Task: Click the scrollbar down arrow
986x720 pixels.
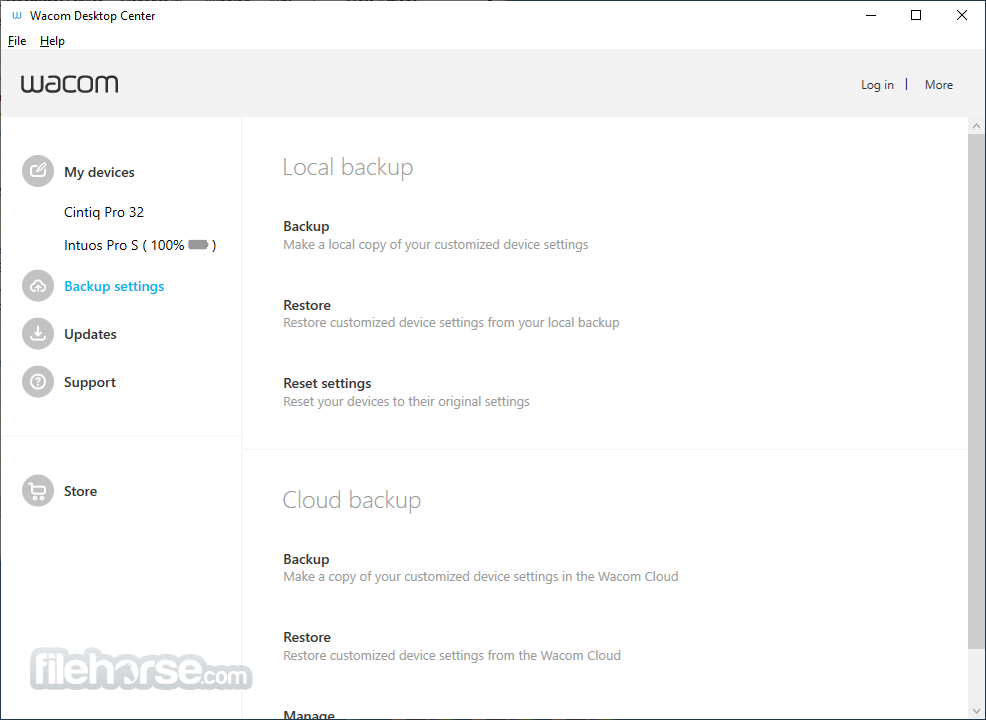Action: coord(976,712)
